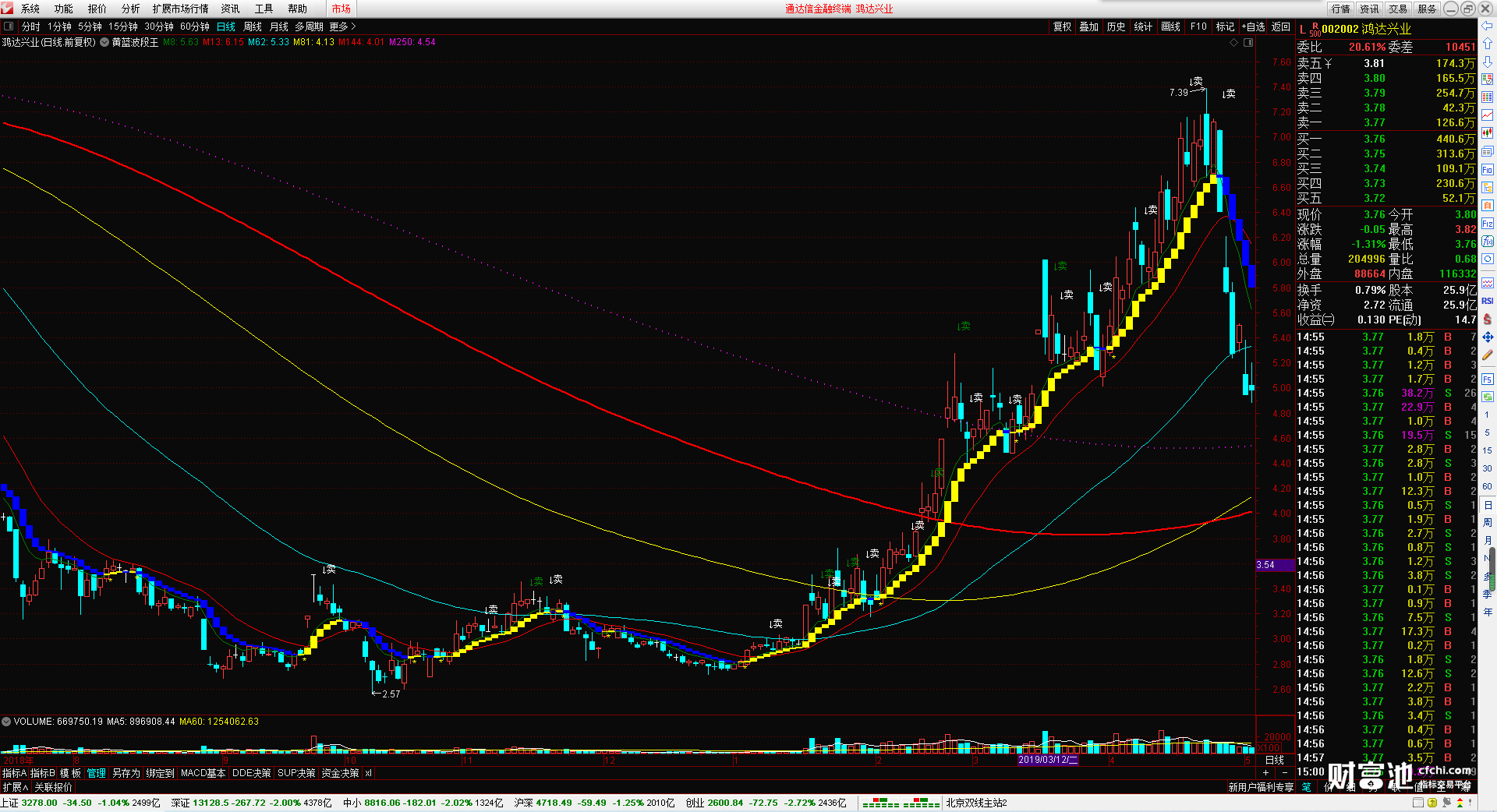Open the 功能 menu
Viewport: 1497px width, 812px height.
64,9
